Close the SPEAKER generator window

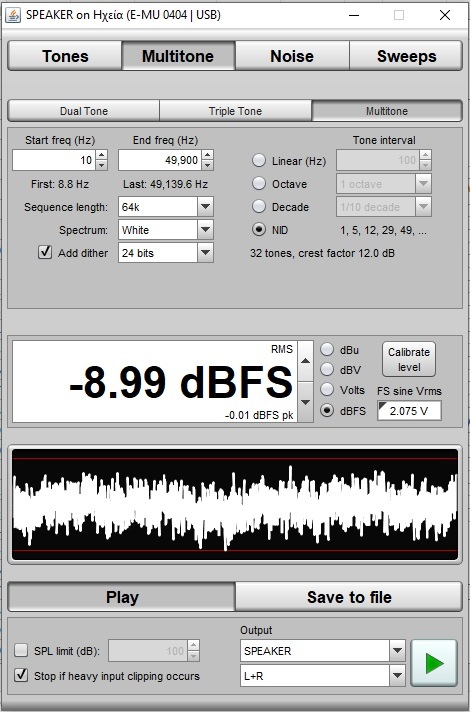[445, 15]
